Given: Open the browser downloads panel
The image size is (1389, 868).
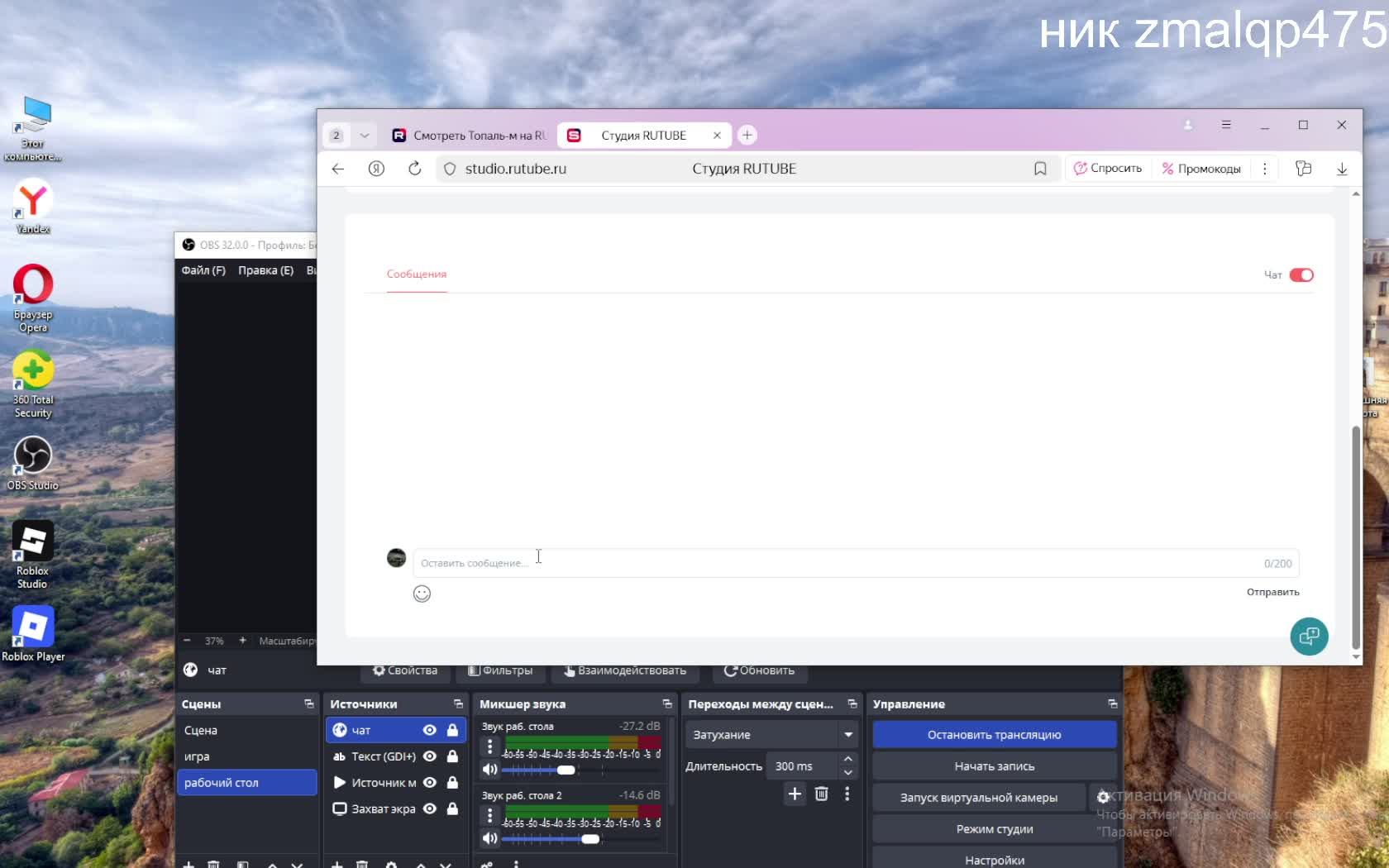Looking at the screenshot, I should coord(1342,169).
